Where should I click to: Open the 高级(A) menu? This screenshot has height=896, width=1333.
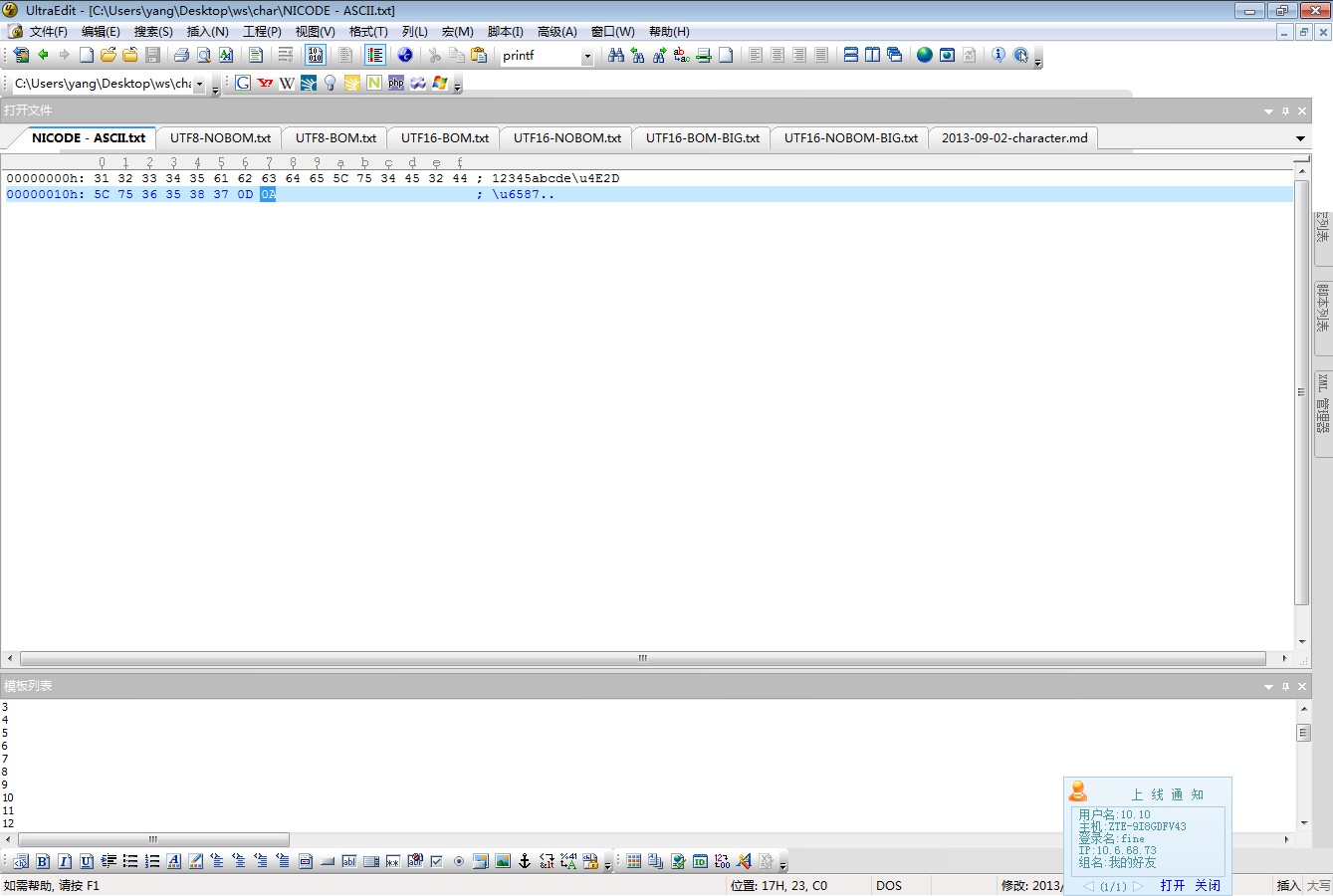pyautogui.click(x=556, y=32)
